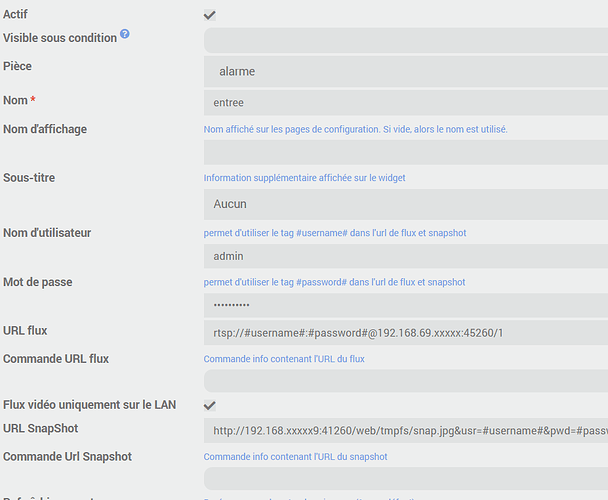The width and height of the screenshot is (608, 500).
Task: Click the Mot de passe label
Action: click(x=38, y=282)
